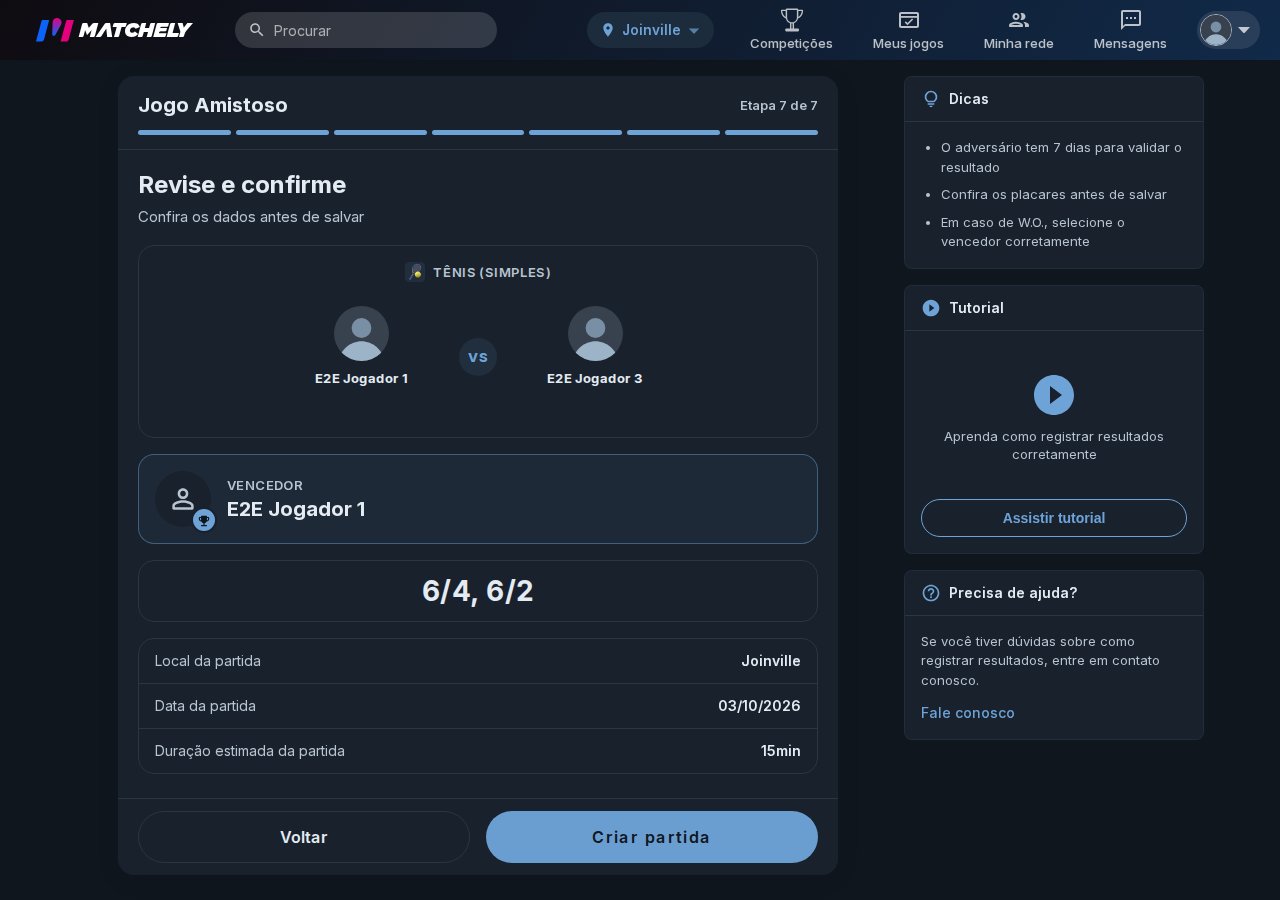Click E2E Jogador 3 avatar
The image size is (1280, 900).
[x=595, y=333]
